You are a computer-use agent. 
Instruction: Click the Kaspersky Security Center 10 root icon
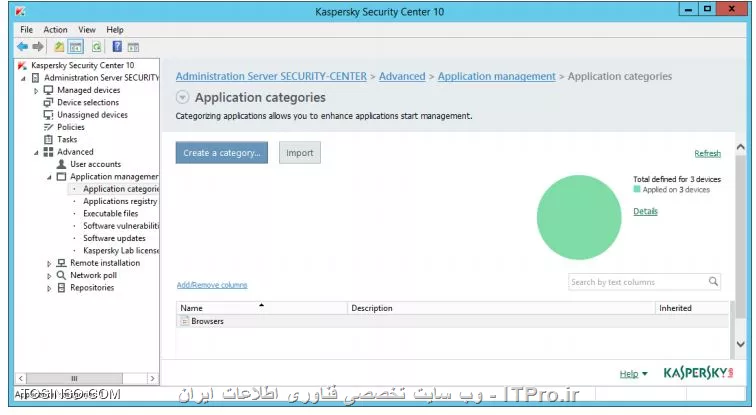(x=22, y=65)
